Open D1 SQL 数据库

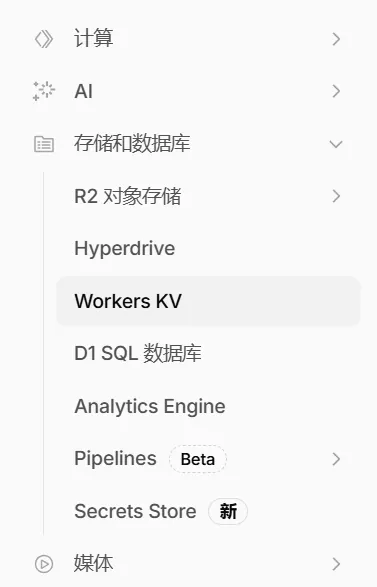pyautogui.click(x=138, y=353)
